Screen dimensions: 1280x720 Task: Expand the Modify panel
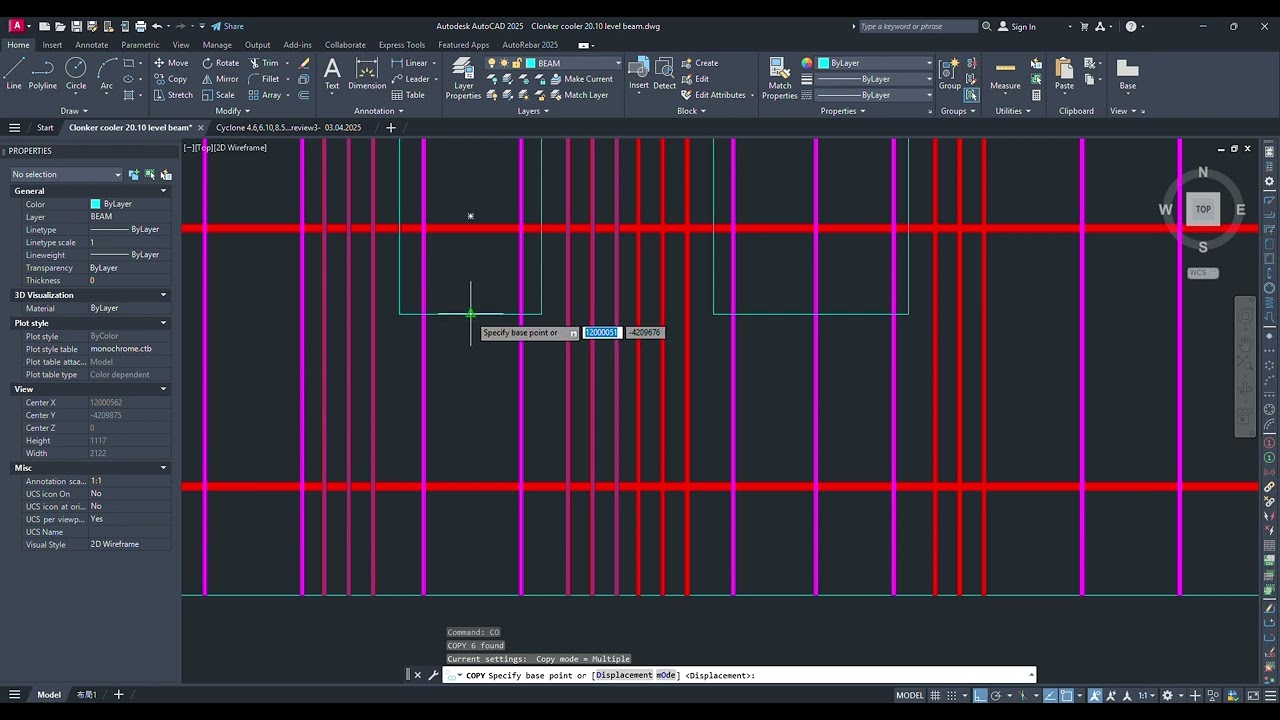coord(232,111)
